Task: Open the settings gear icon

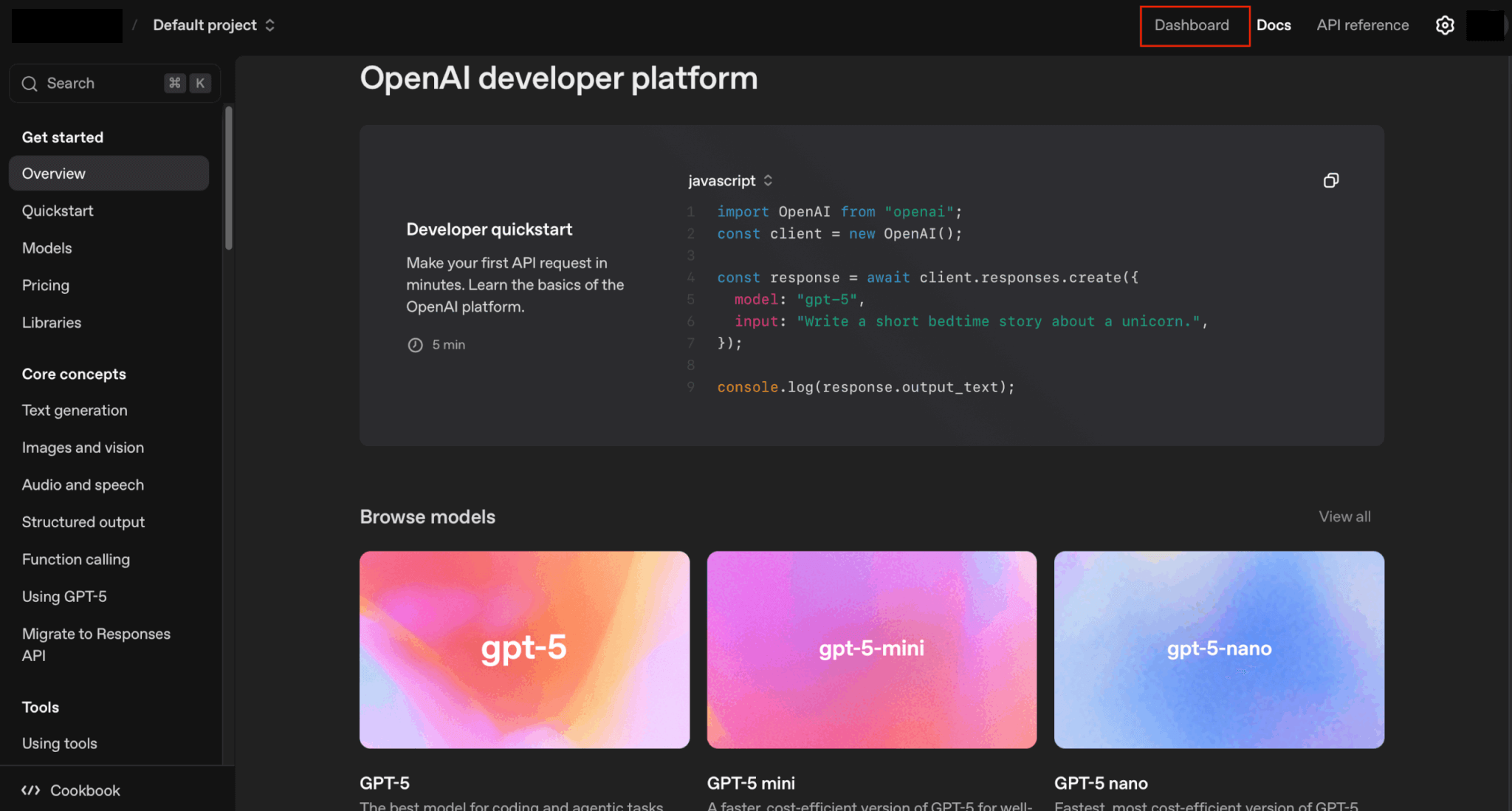Action: coord(1445,25)
